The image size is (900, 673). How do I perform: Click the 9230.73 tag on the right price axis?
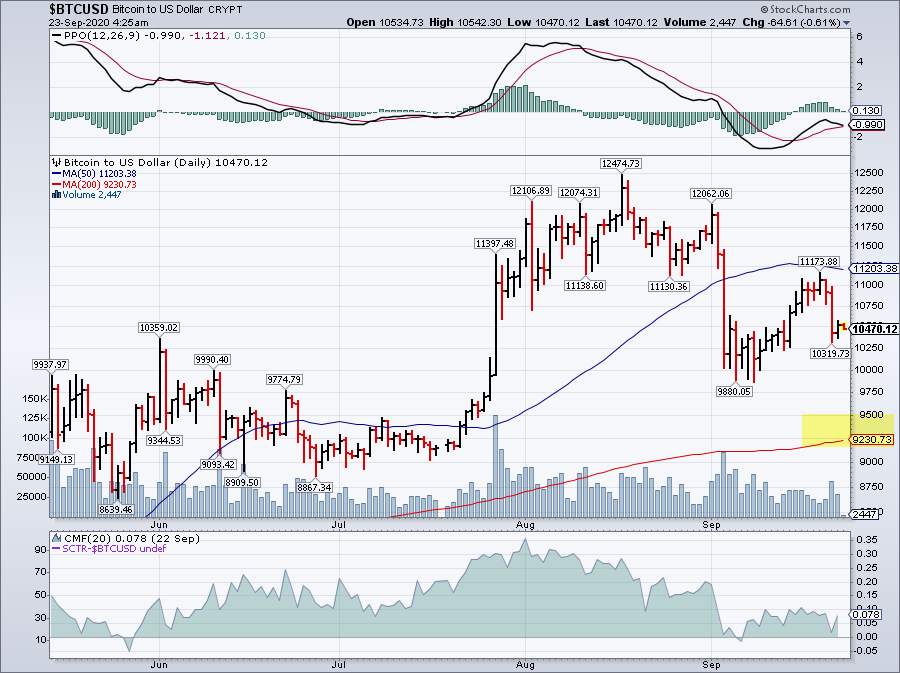coord(872,439)
